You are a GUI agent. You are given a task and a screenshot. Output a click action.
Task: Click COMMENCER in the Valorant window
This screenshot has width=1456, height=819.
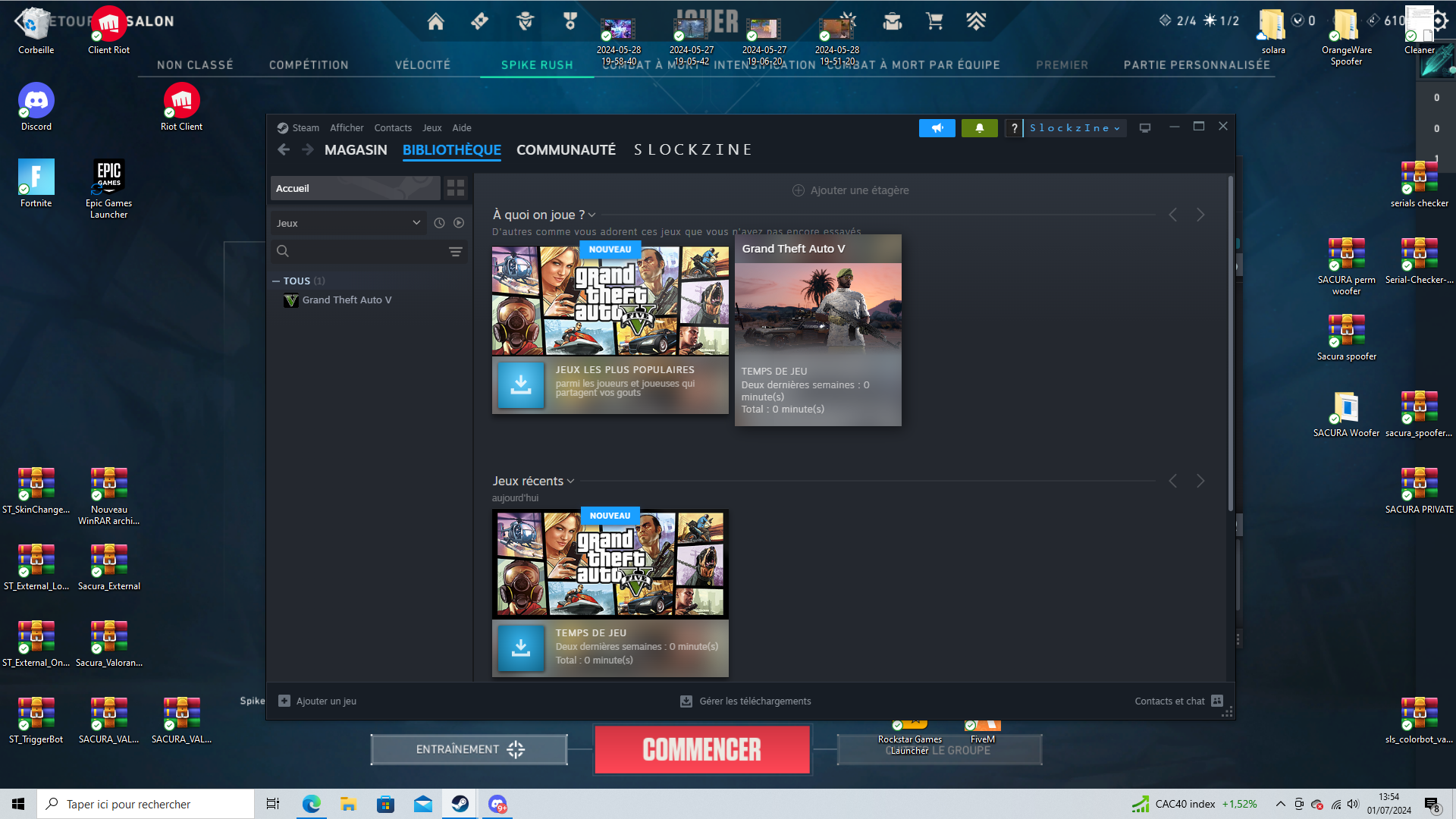coord(702,750)
